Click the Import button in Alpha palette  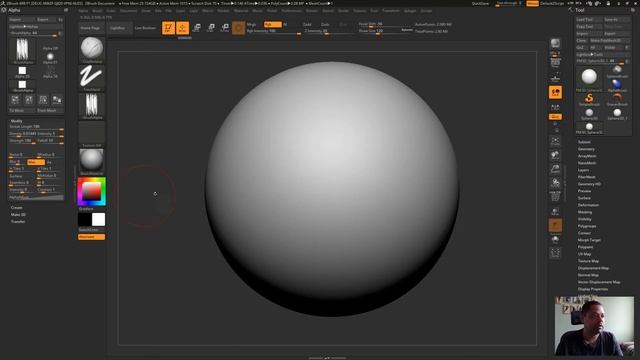(22, 20)
